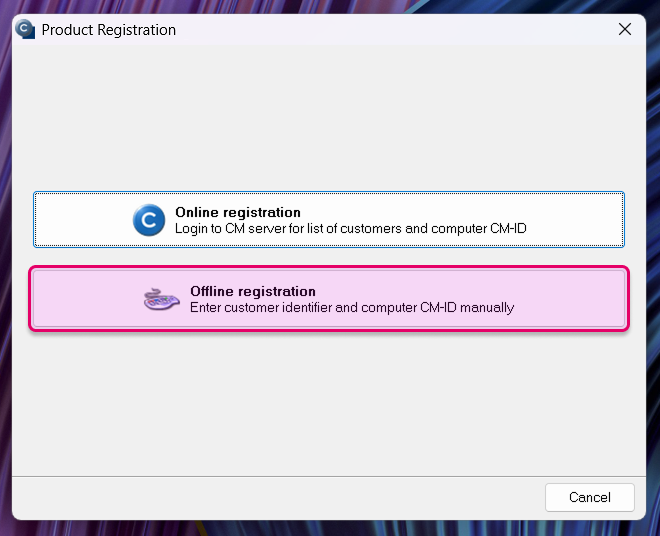The image size is (660, 536).
Task: Click 'Login to CM server' description text
Action: [351, 229]
